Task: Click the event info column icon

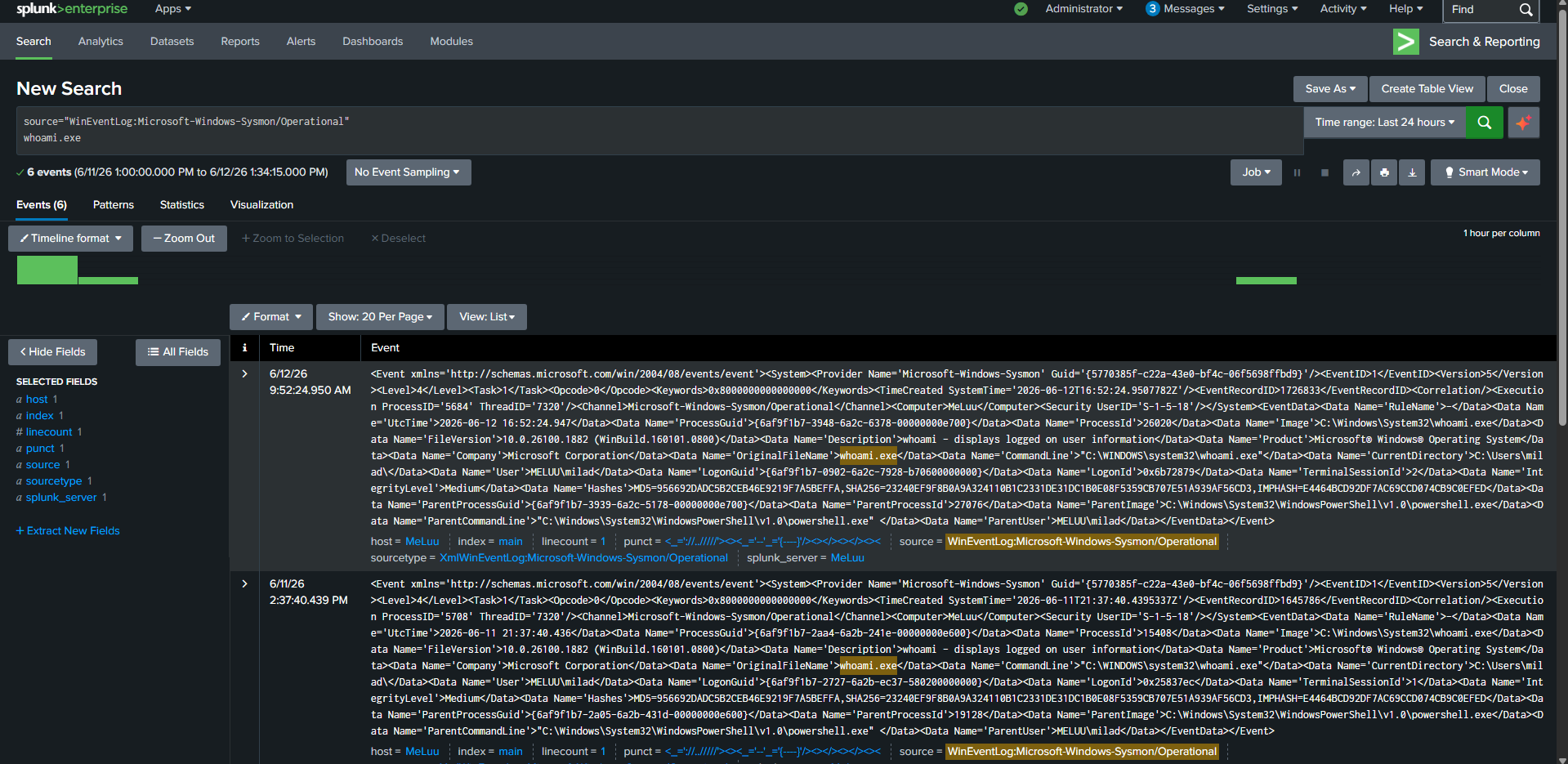Action: 244,348
